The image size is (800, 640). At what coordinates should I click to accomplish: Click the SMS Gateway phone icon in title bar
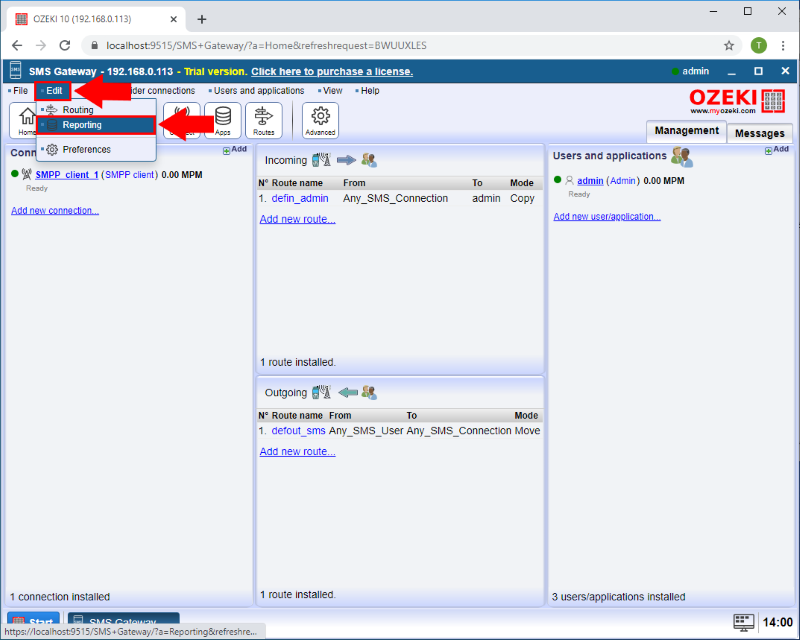pyautogui.click(x=15, y=70)
